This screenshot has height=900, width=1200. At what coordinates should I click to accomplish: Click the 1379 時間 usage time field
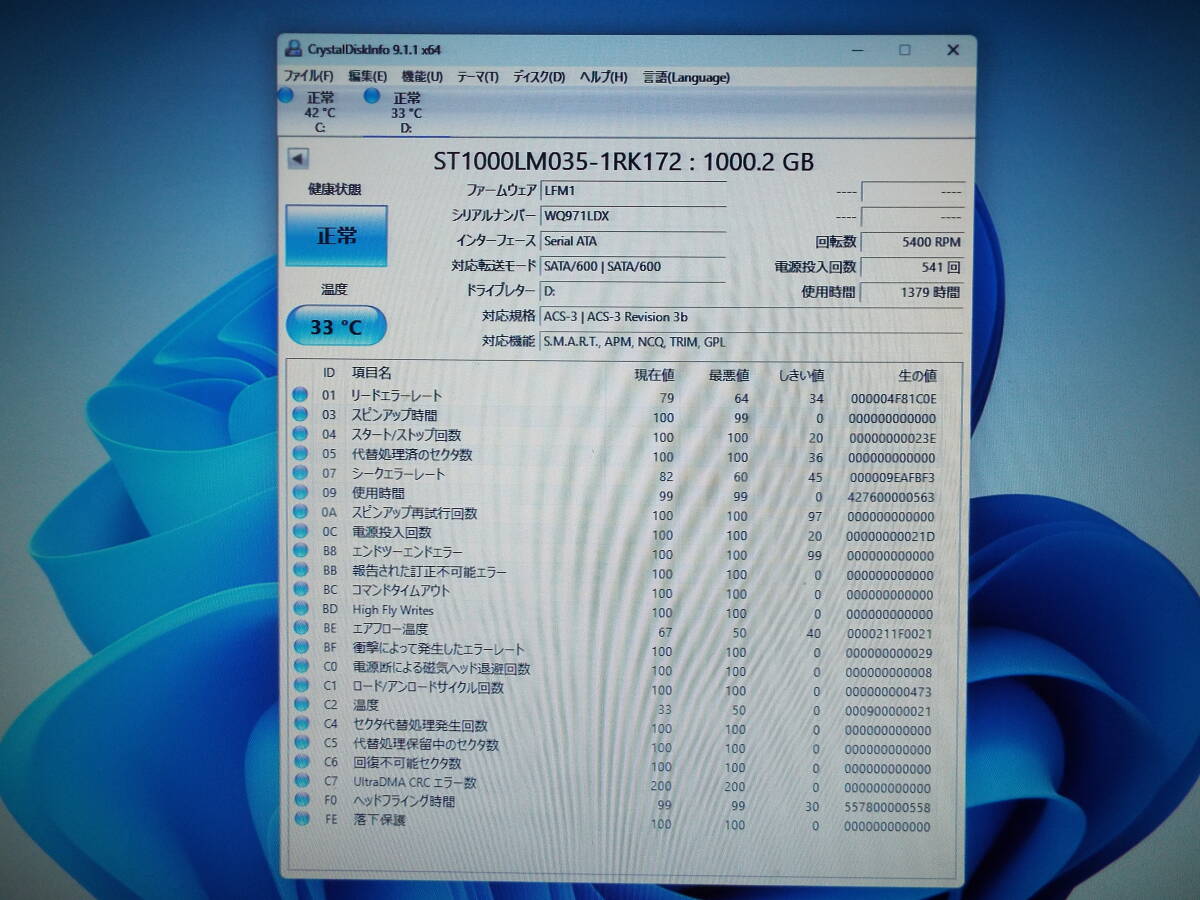(912, 292)
